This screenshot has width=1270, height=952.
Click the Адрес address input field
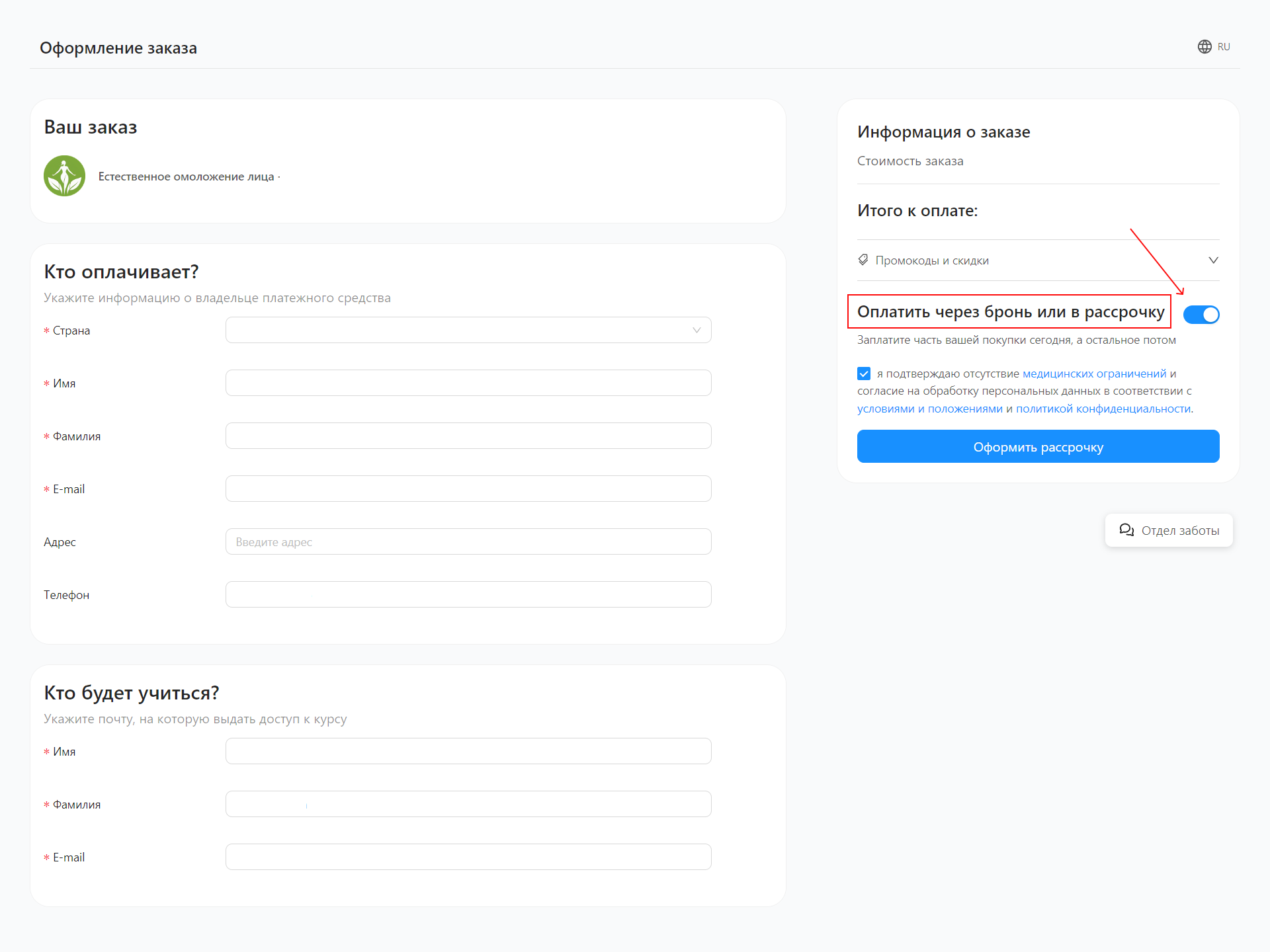[468, 541]
